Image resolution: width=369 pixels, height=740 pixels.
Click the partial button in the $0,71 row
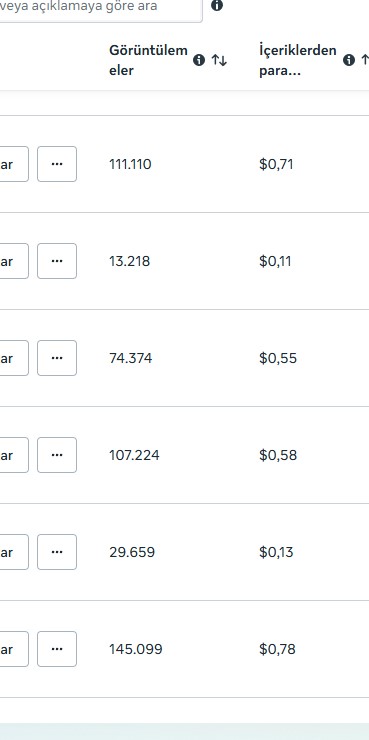coord(14,164)
